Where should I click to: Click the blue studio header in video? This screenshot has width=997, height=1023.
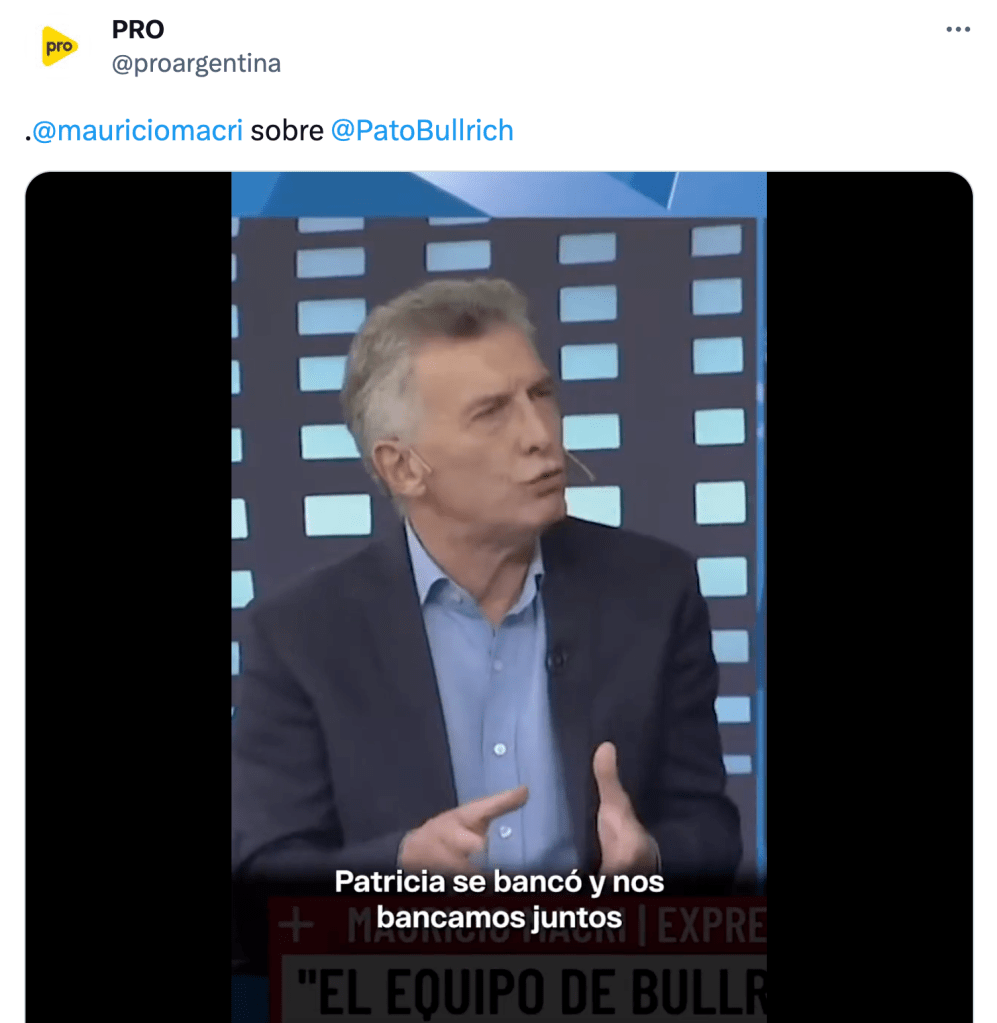499,194
